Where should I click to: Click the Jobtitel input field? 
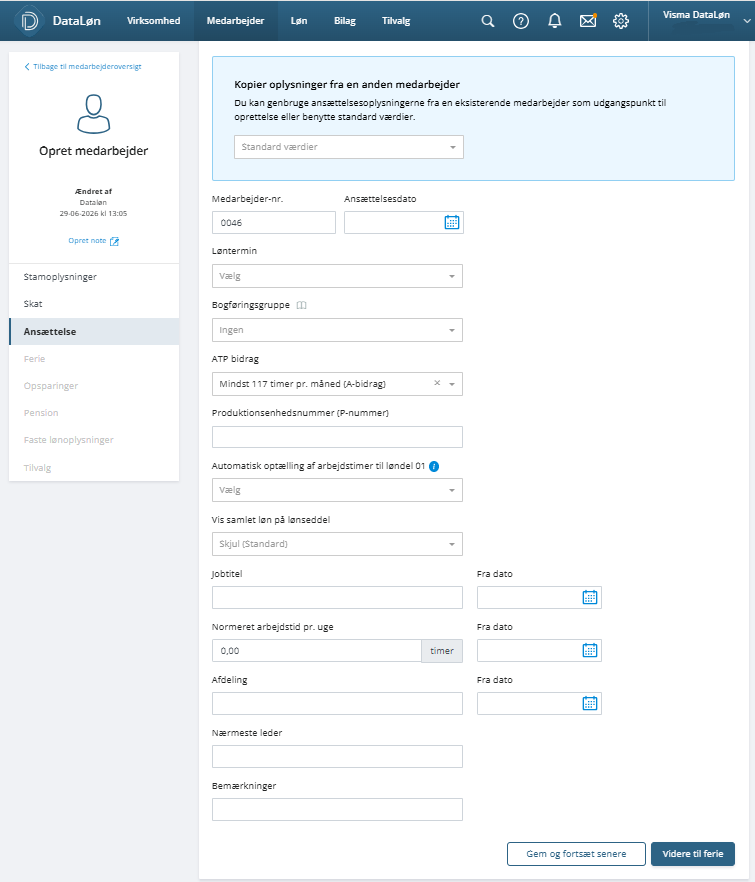pyautogui.click(x=338, y=597)
